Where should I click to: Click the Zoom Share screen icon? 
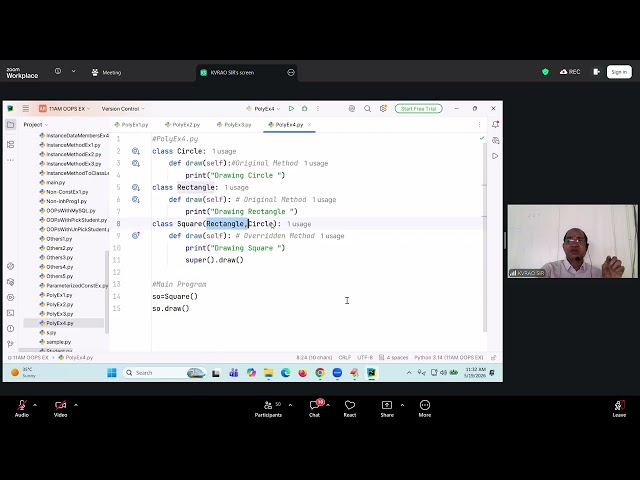(387, 409)
